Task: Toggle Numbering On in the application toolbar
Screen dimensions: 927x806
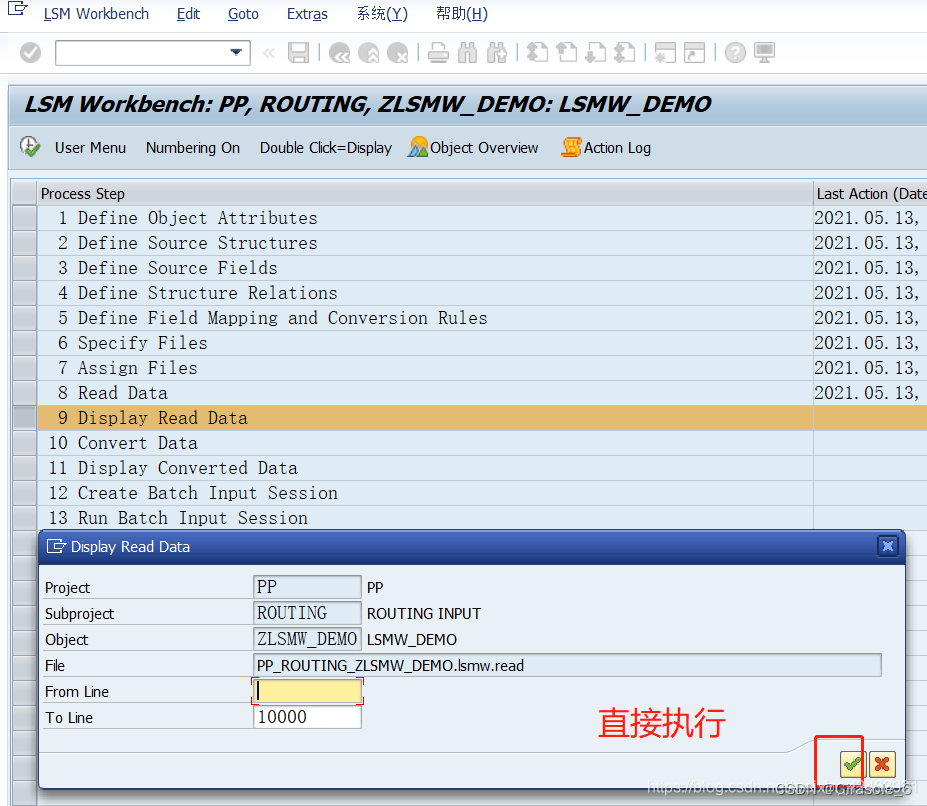Action: pos(192,147)
